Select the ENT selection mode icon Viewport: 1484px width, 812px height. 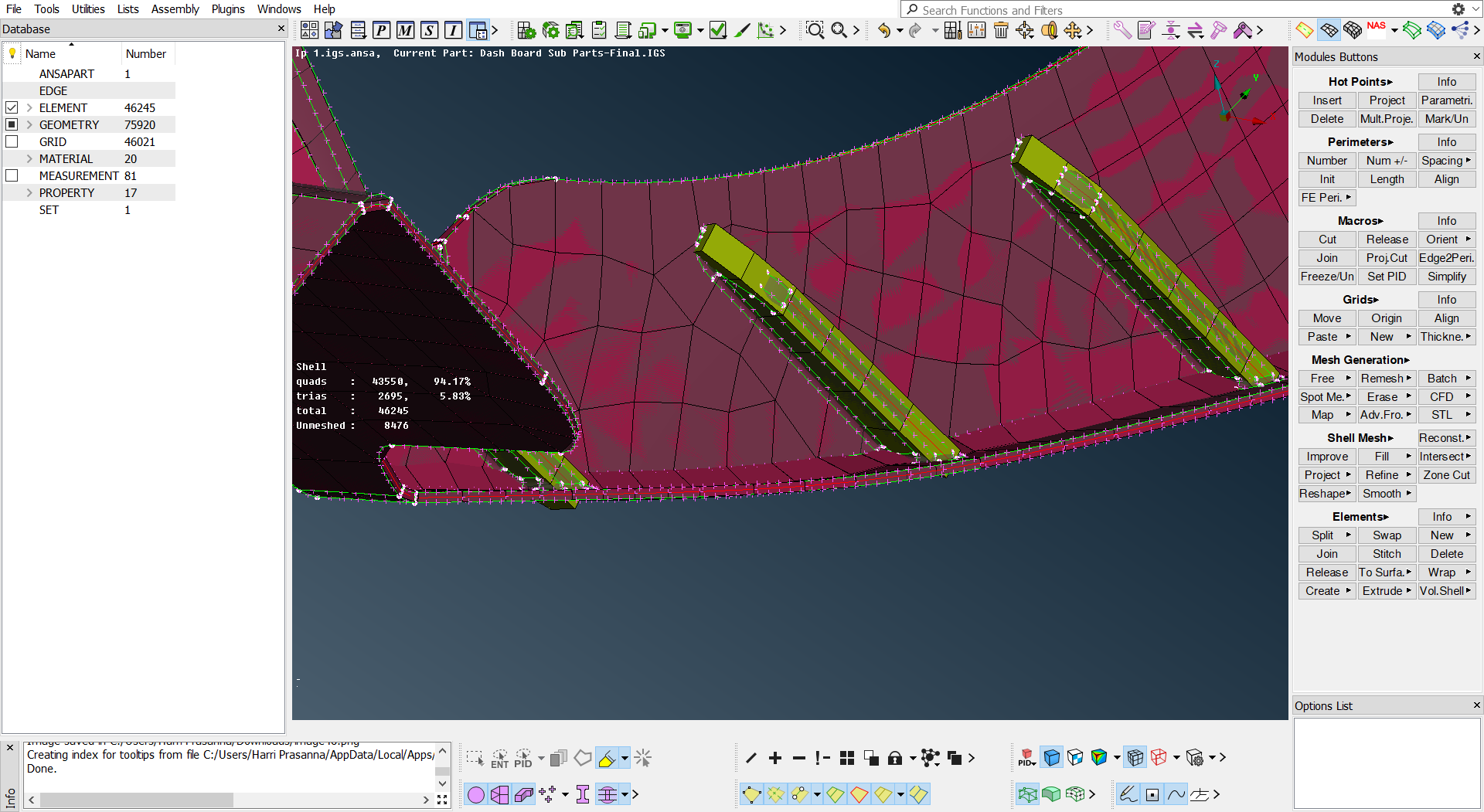coord(499,758)
